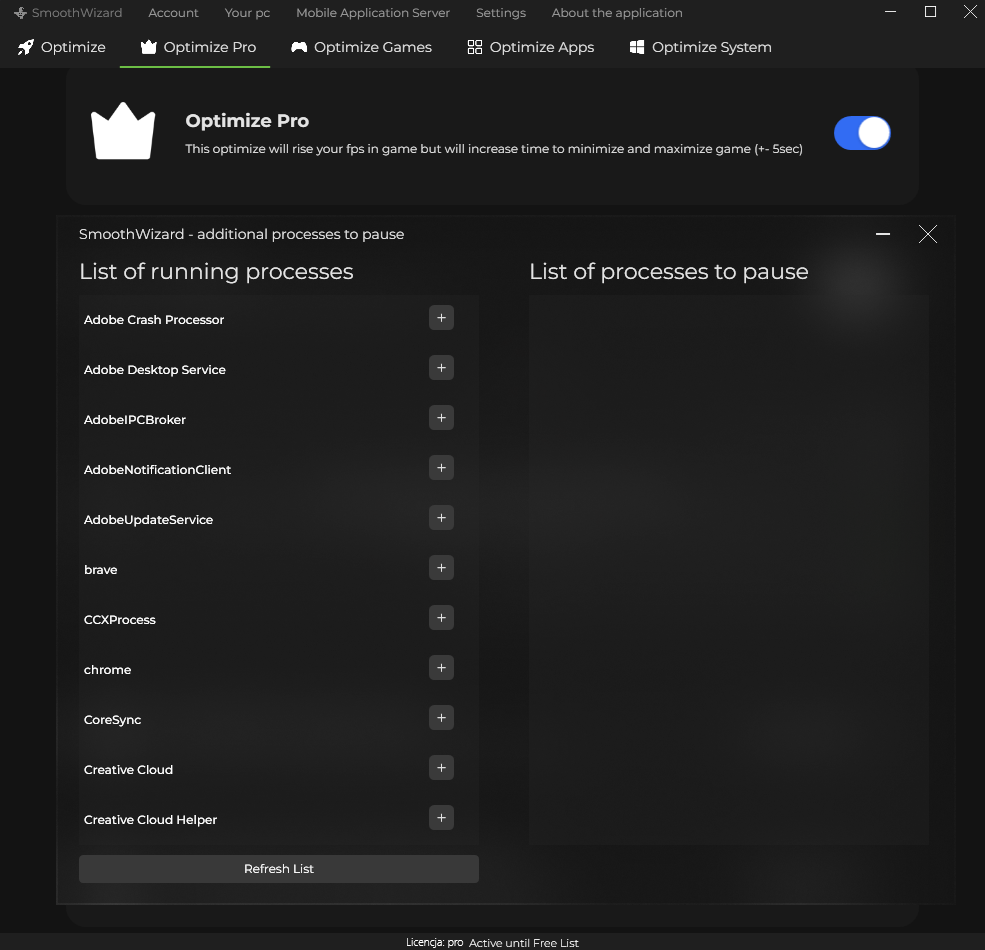The image size is (985, 950).
Task: Click the plus icon beside CoreSync
Action: click(x=441, y=718)
